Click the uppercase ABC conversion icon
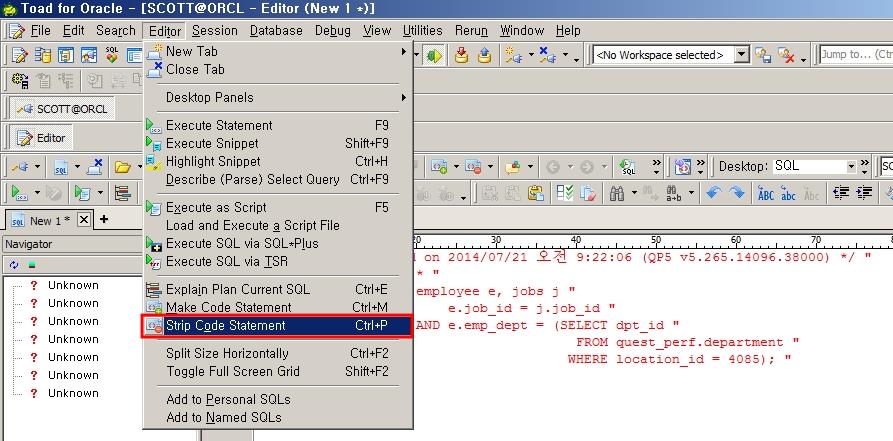Viewport: 893px width, 441px height. tap(766, 193)
